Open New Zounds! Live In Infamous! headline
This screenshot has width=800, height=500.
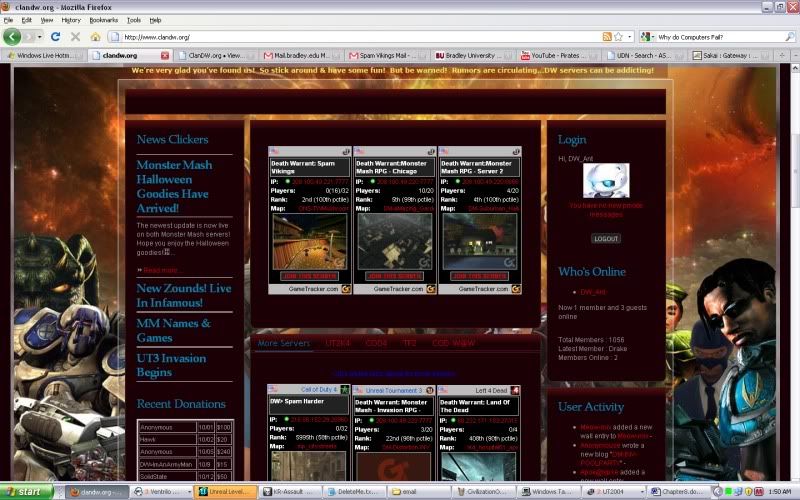(184, 295)
